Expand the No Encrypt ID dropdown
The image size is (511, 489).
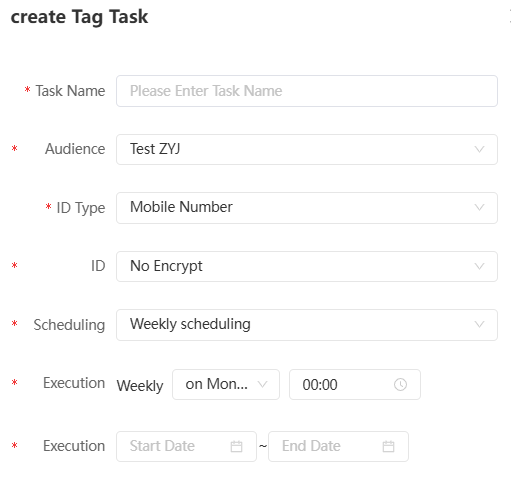(307, 266)
